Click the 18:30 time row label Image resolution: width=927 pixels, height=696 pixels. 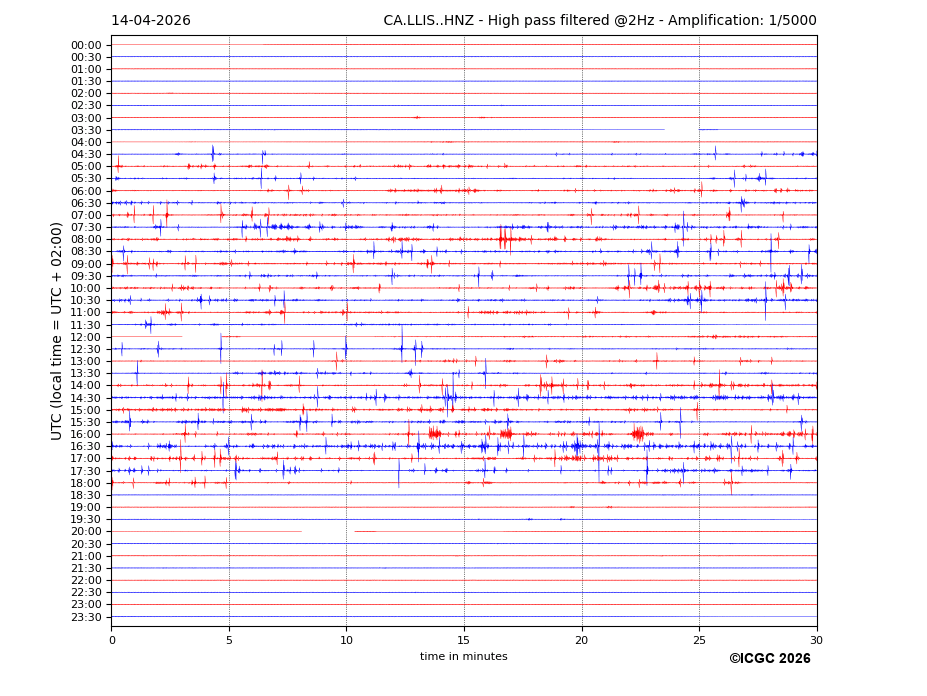[86, 495]
